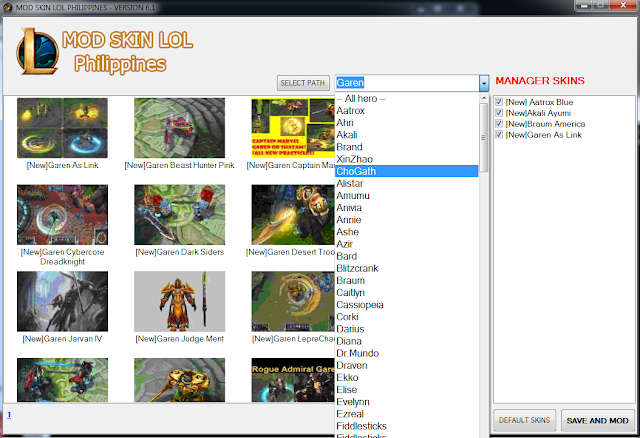Click the title bar app icon
This screenshot has width=640, height=438.
coord(7,7)
